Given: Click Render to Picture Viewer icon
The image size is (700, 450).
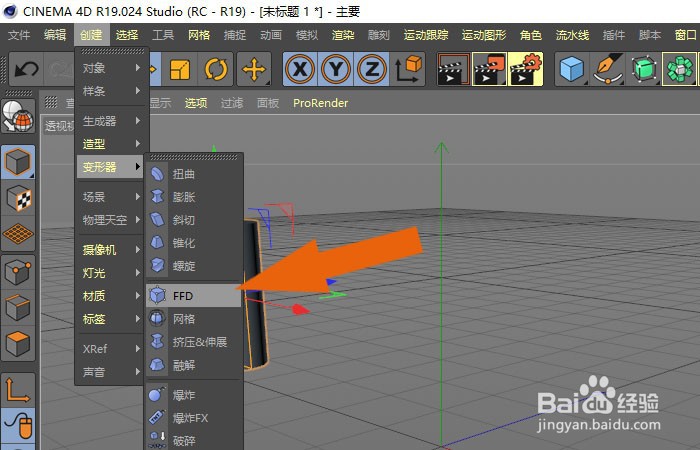Looking at the screenshot, I should pyautogui.click(x=489, y=69).
